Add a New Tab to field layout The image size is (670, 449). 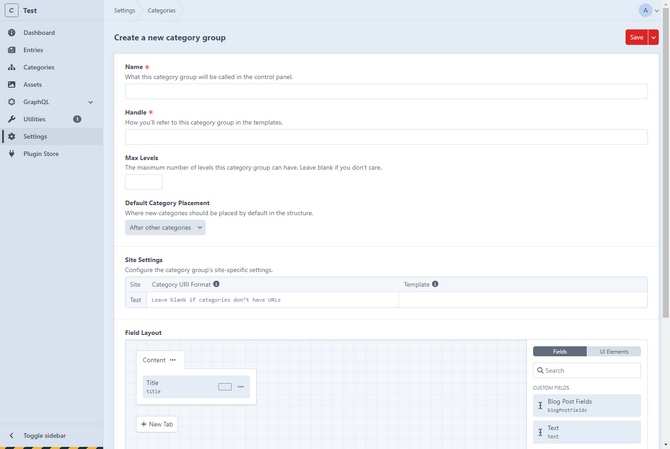157,424
